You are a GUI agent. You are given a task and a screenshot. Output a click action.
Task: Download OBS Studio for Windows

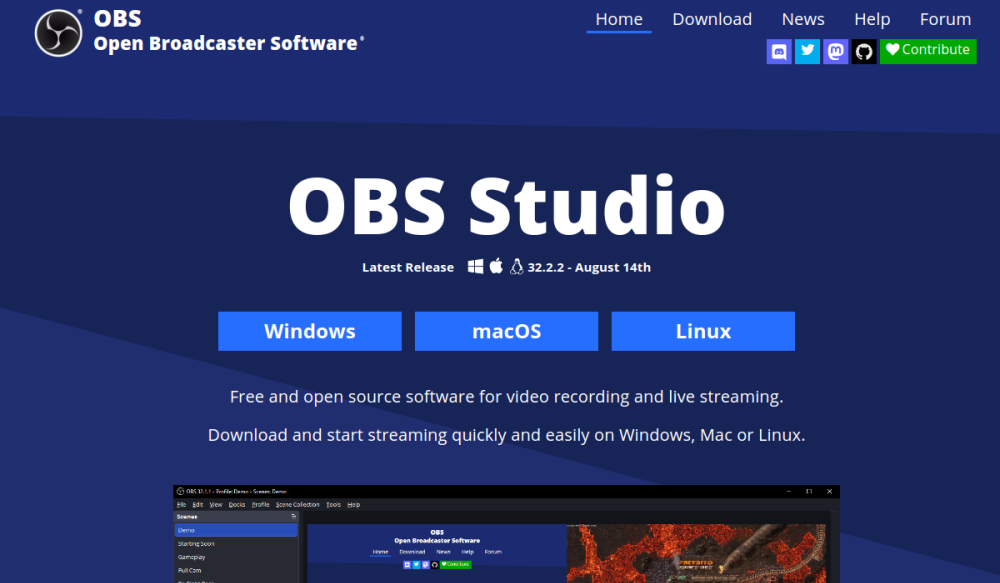[x=310, y=331]
